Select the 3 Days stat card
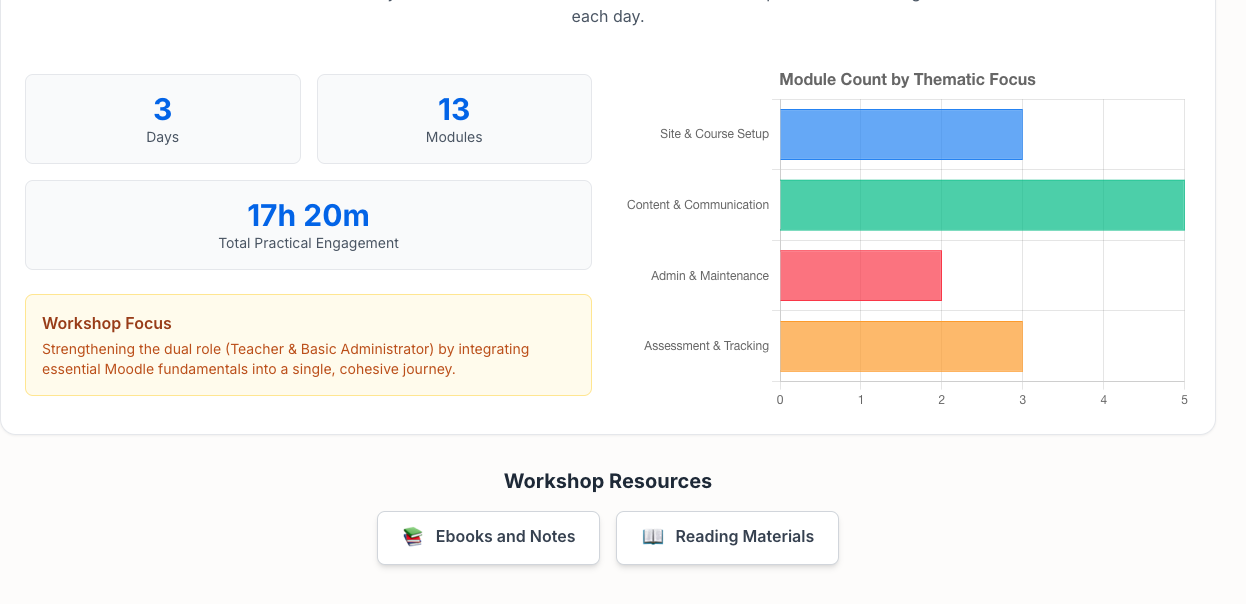 point(162,119)
